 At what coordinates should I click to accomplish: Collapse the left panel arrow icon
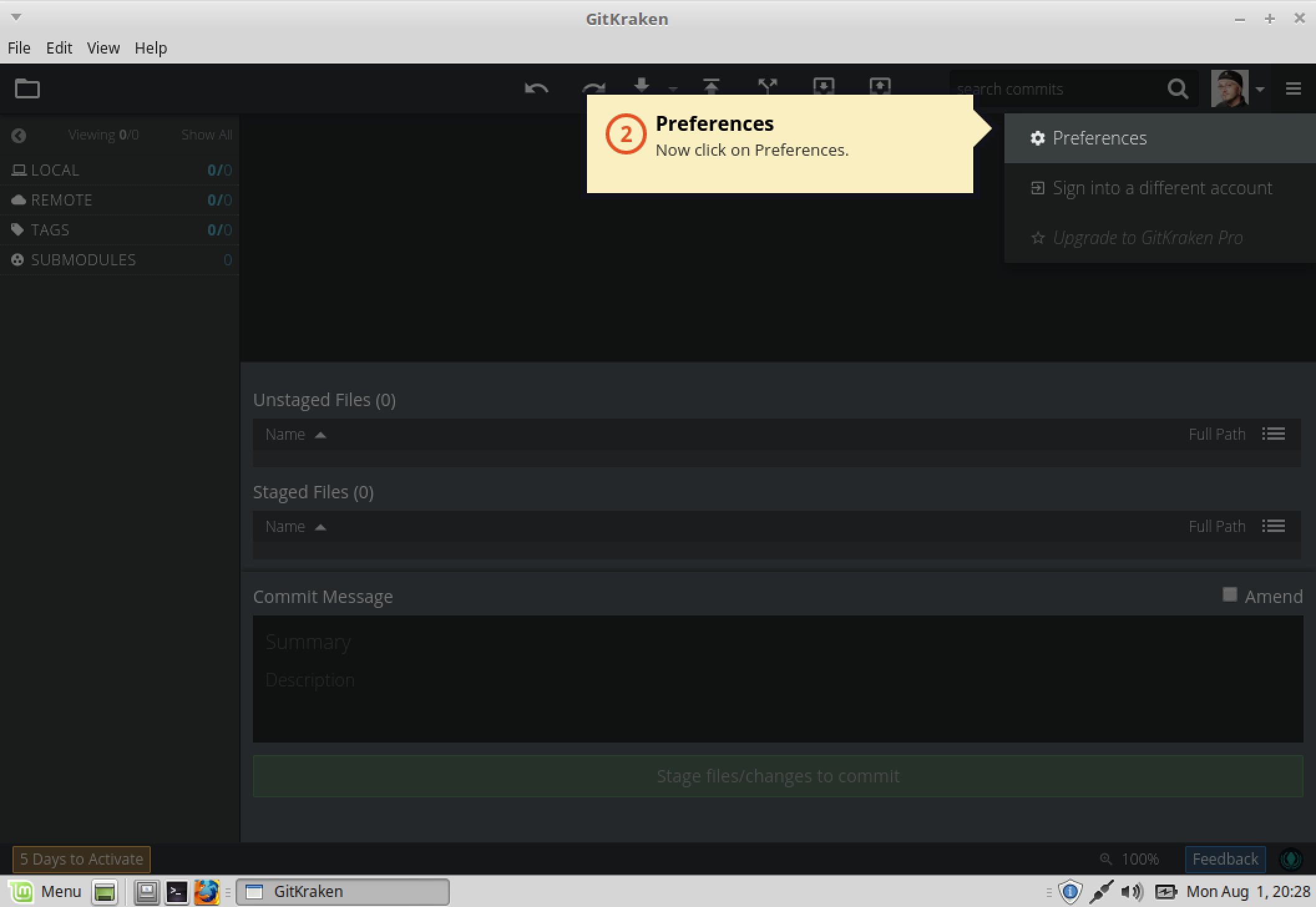tap(19, 135)
